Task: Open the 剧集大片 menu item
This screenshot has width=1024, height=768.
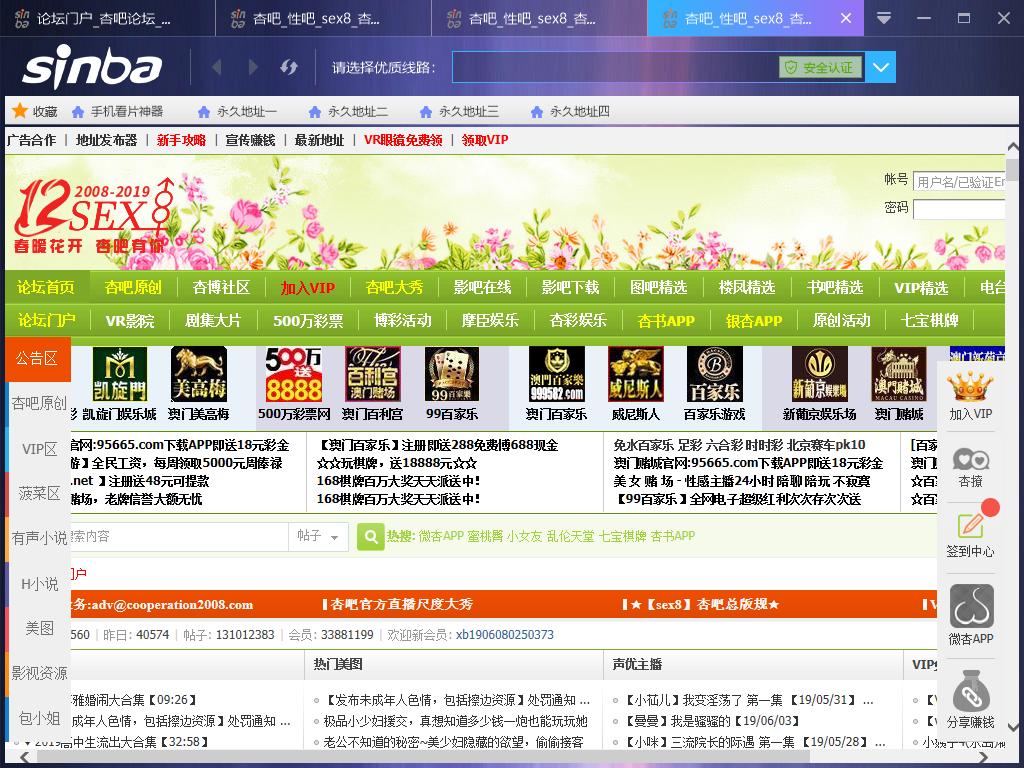Action: pos(213,321)
